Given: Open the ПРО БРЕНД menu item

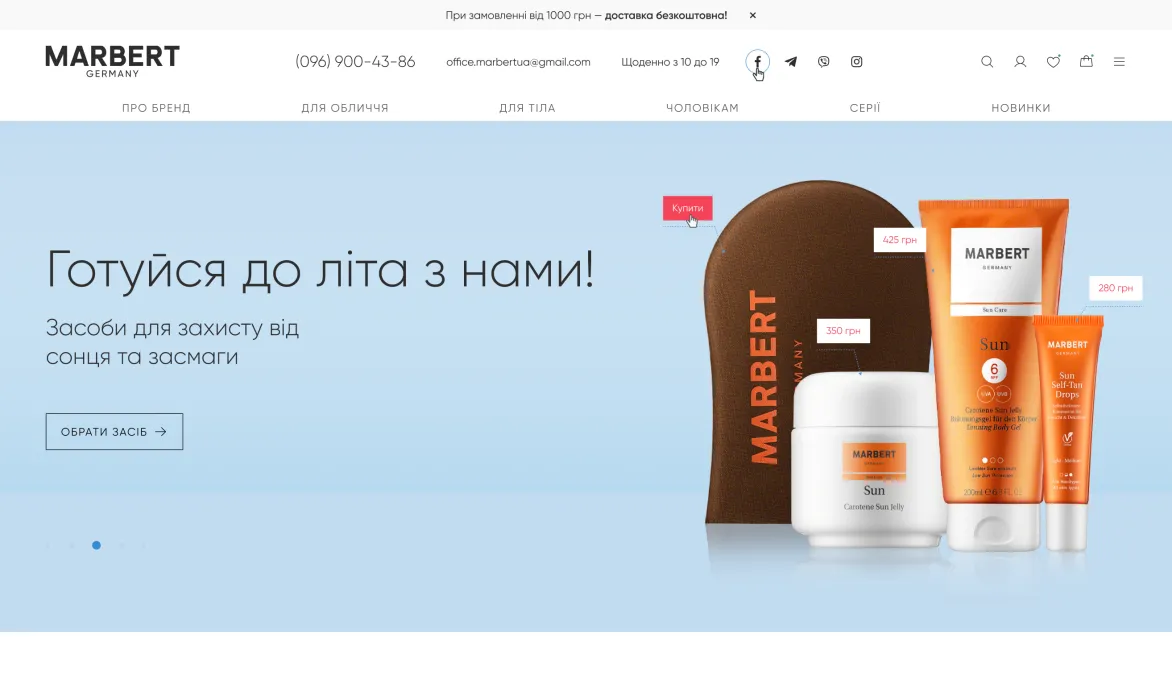Looking at the screenshot, I should pos(156,108).
